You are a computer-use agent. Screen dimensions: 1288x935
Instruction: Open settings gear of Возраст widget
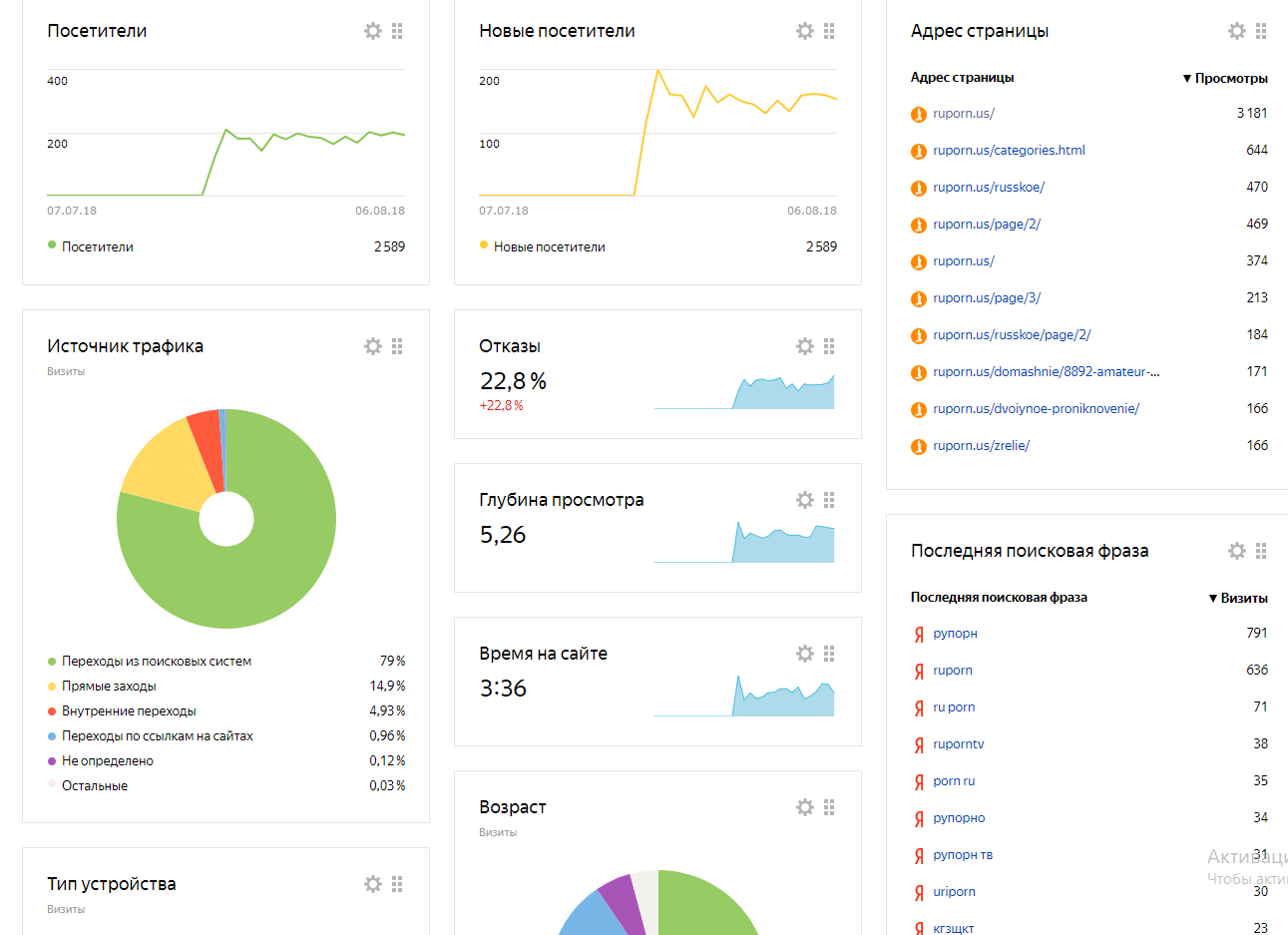[805, 807]
